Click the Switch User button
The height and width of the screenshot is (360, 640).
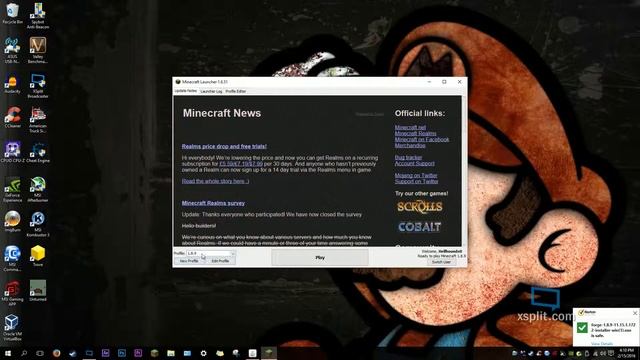tap(441, 262)
